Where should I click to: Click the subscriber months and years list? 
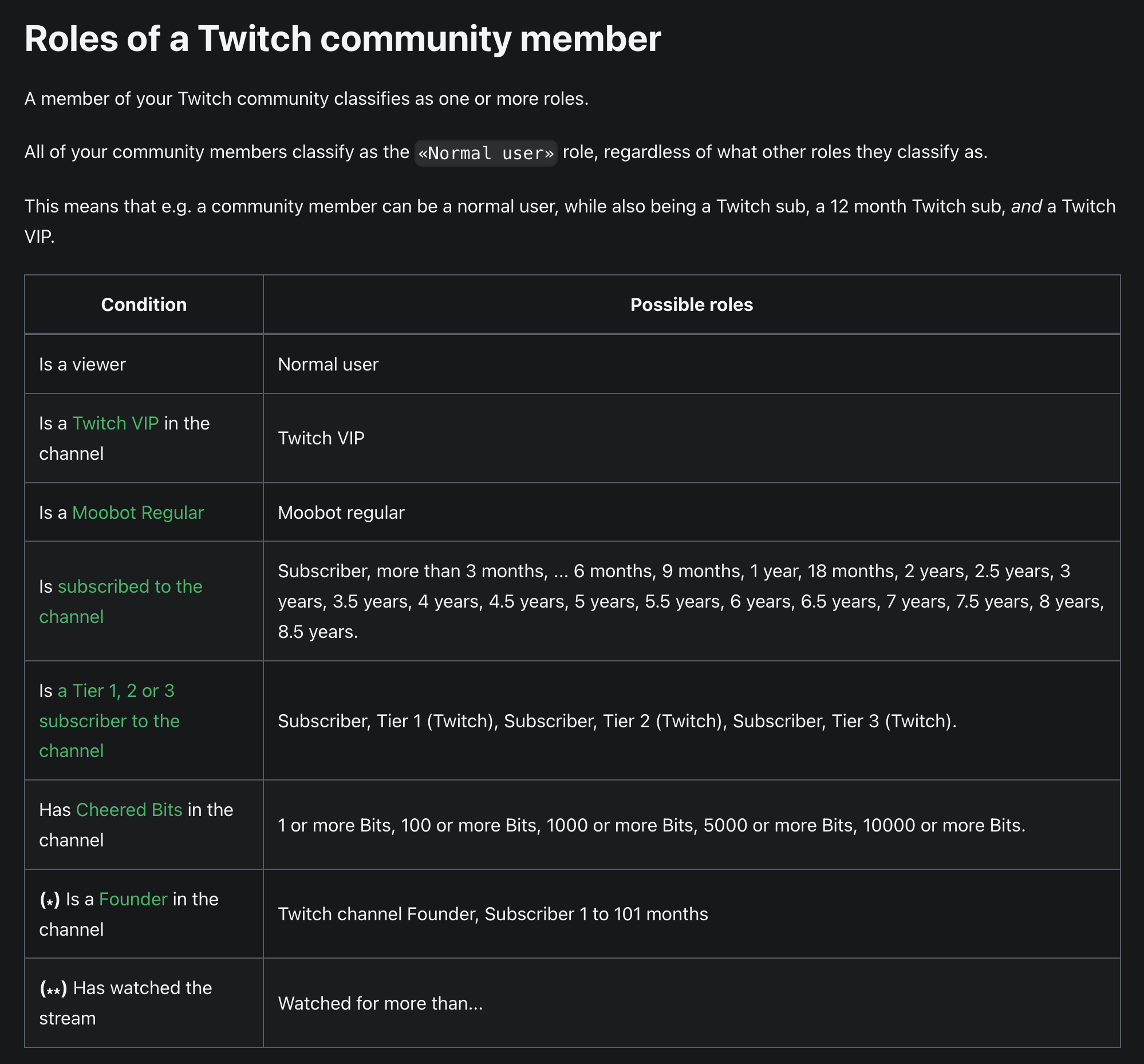pos(691,601)
